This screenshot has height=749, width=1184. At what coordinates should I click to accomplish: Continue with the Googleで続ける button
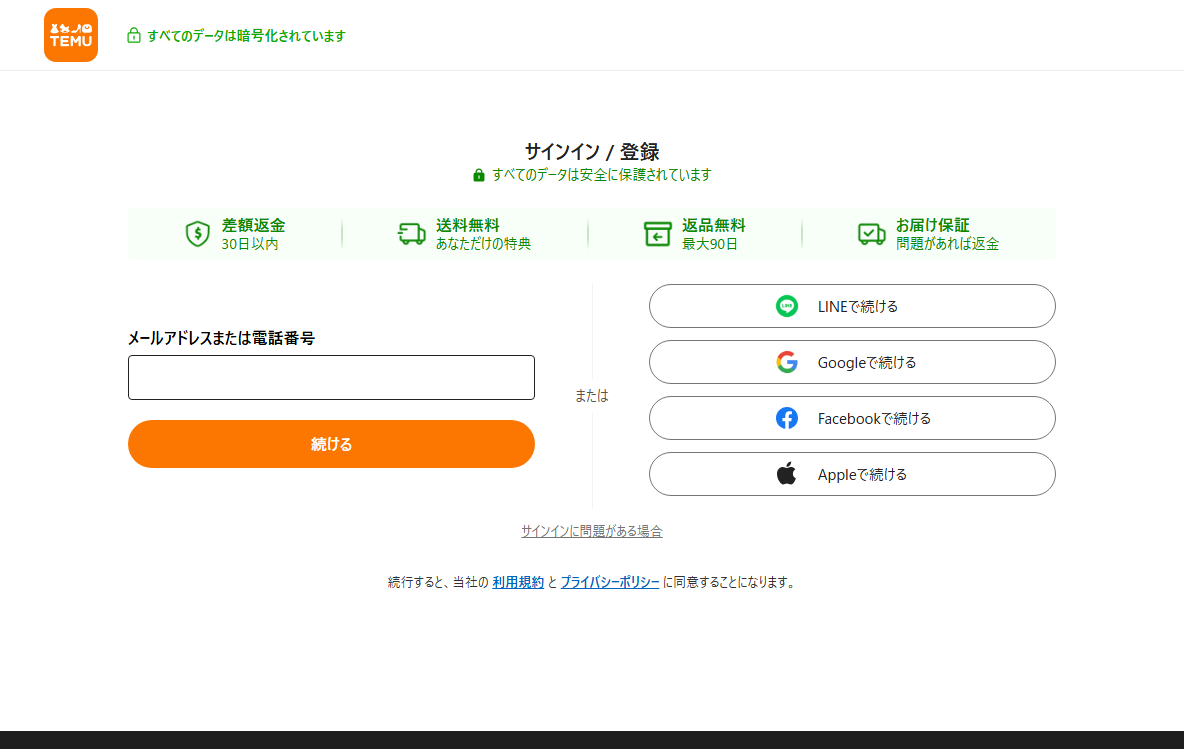coord(853,362)
